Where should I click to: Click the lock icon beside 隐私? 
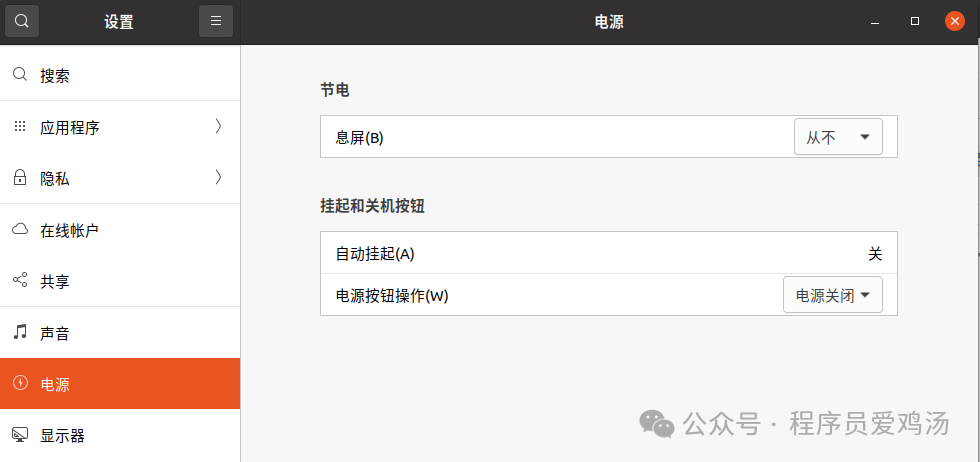point(19,178)
